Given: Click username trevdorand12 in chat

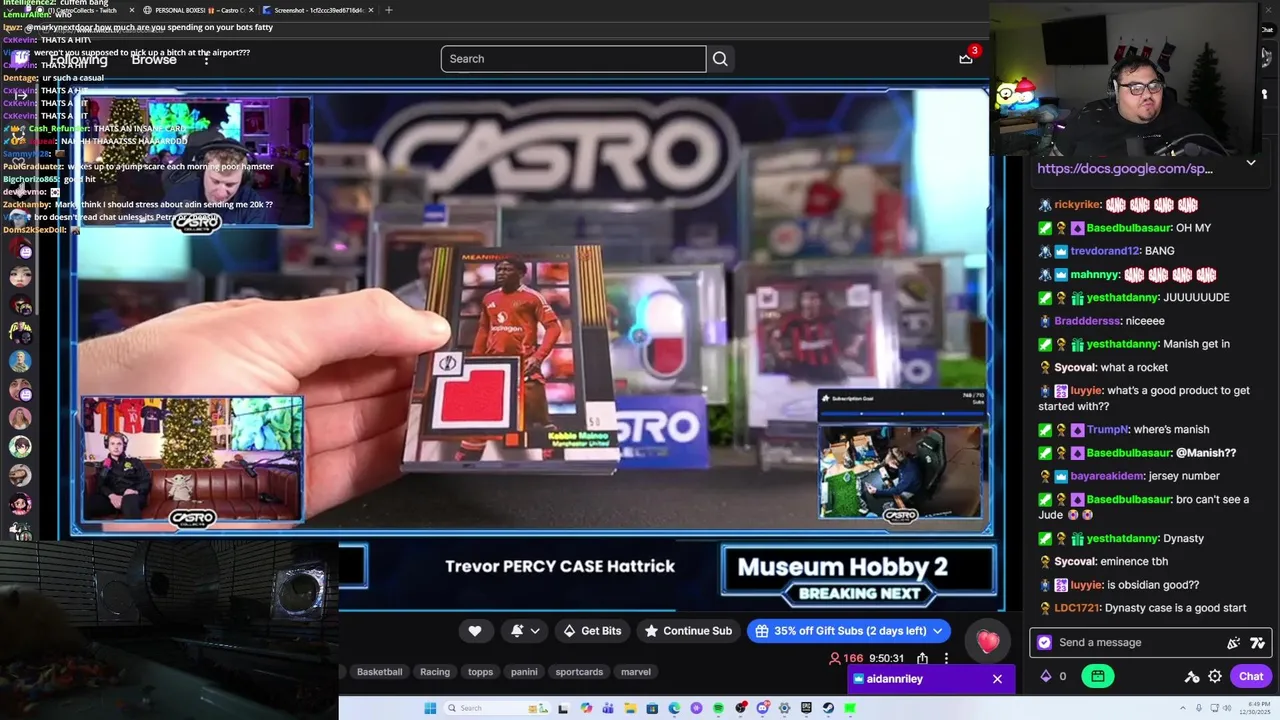Looking at the screenshot, I should 1105,251.
